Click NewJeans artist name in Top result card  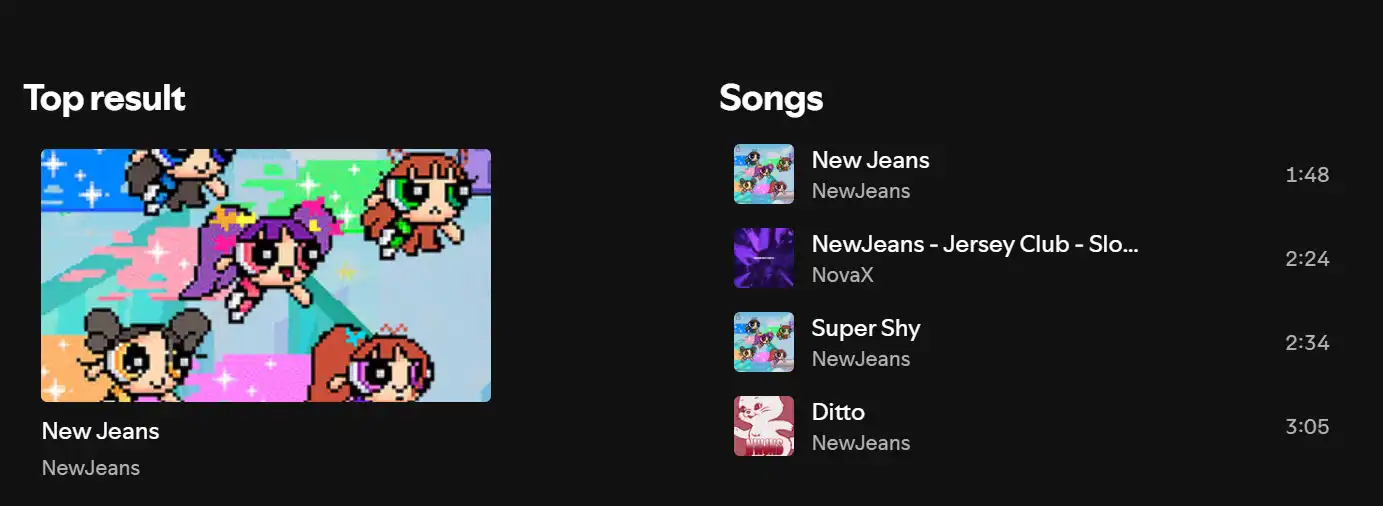click(91, 468)
